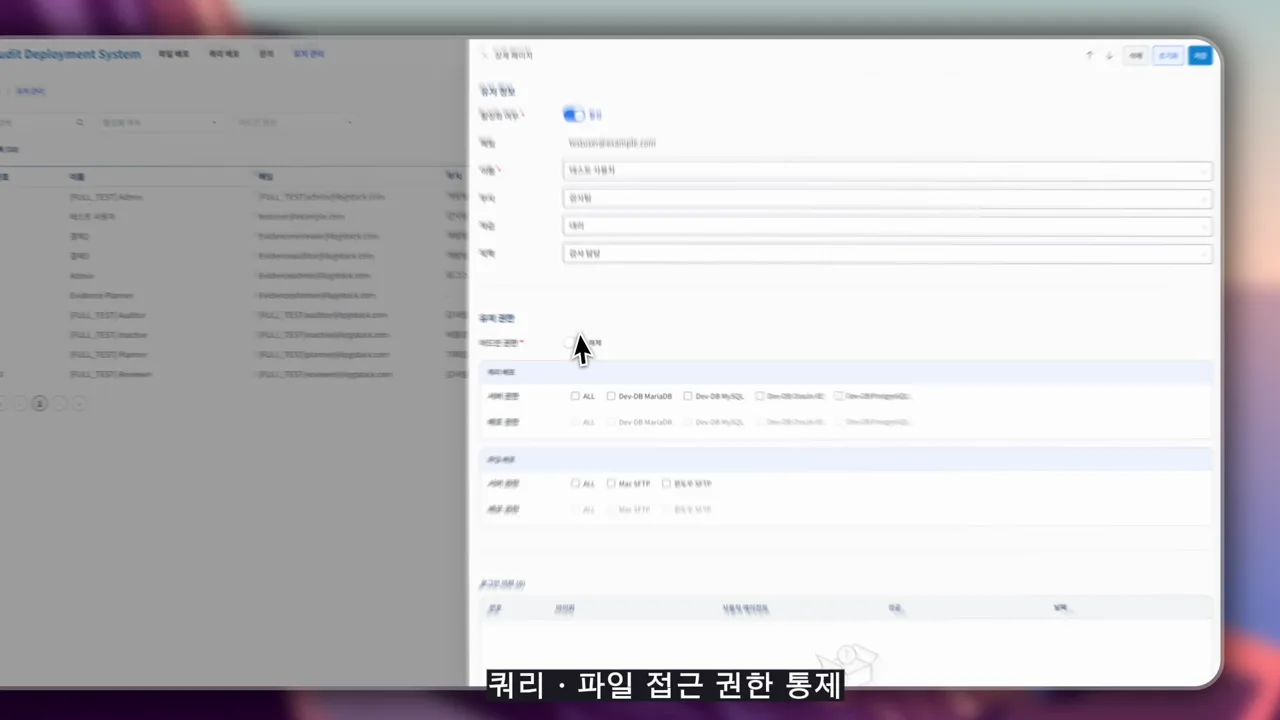1280x720 pixels.
Task: Click the test user email text field
Action: tap(612, 143)
